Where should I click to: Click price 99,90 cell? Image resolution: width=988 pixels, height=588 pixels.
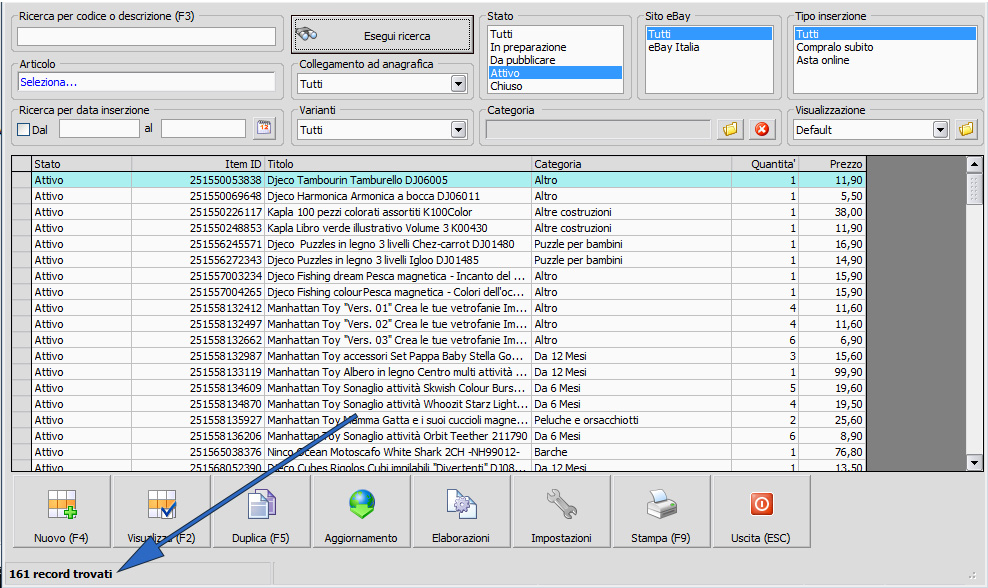coord(832,372)
